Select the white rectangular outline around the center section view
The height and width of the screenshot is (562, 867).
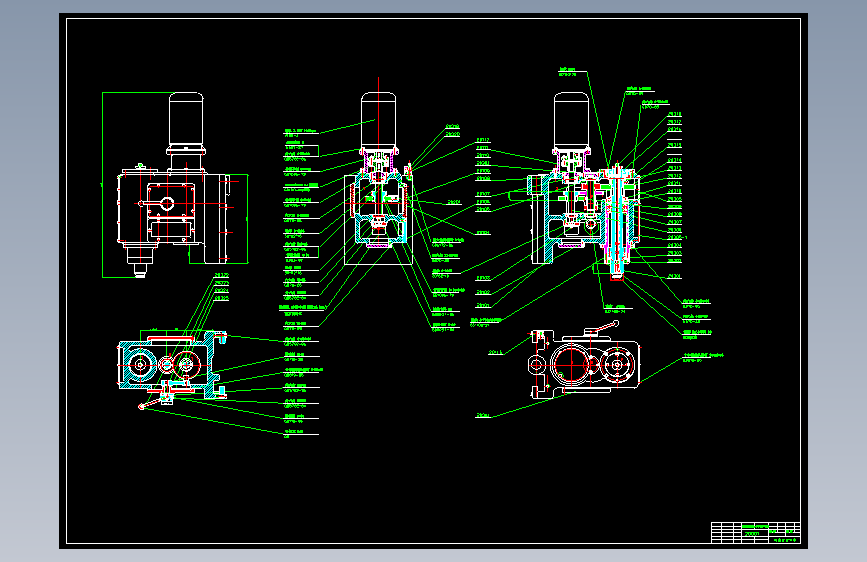click(x=378, y=220)
